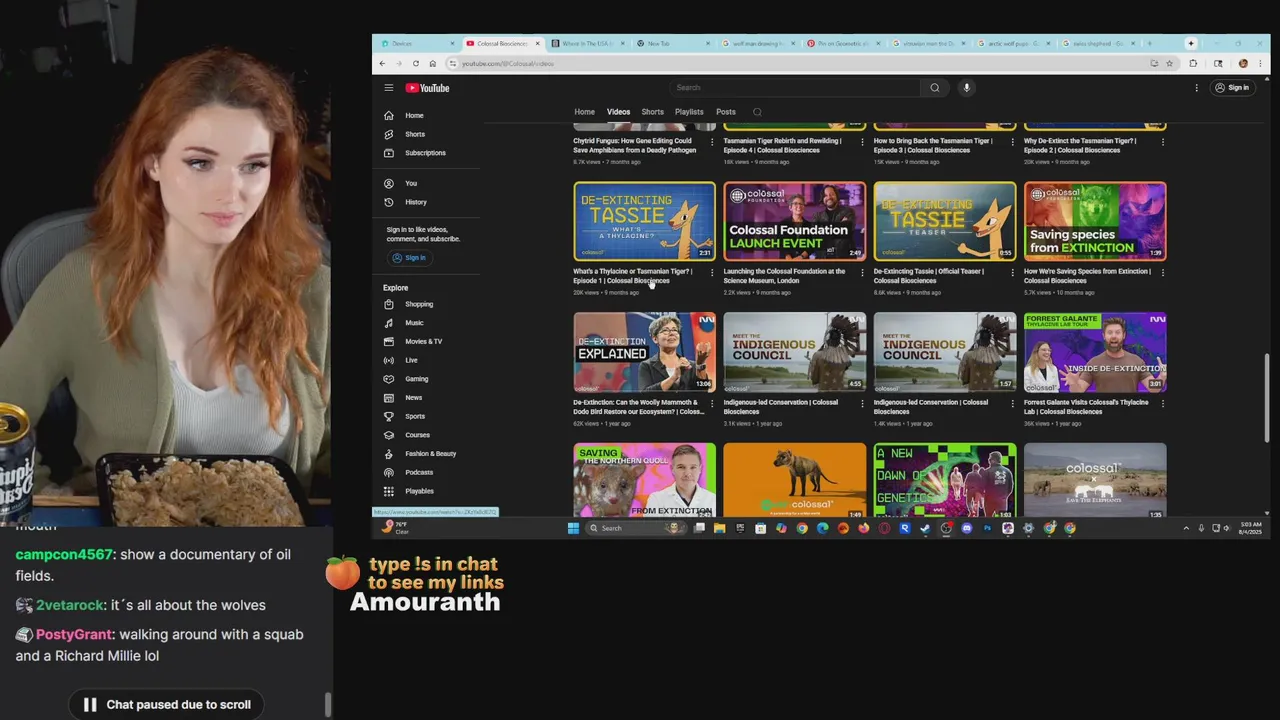The height and width of the screenshot is (720, 1280).
Task: Click the YouTube logo
Action: [427, 88]
